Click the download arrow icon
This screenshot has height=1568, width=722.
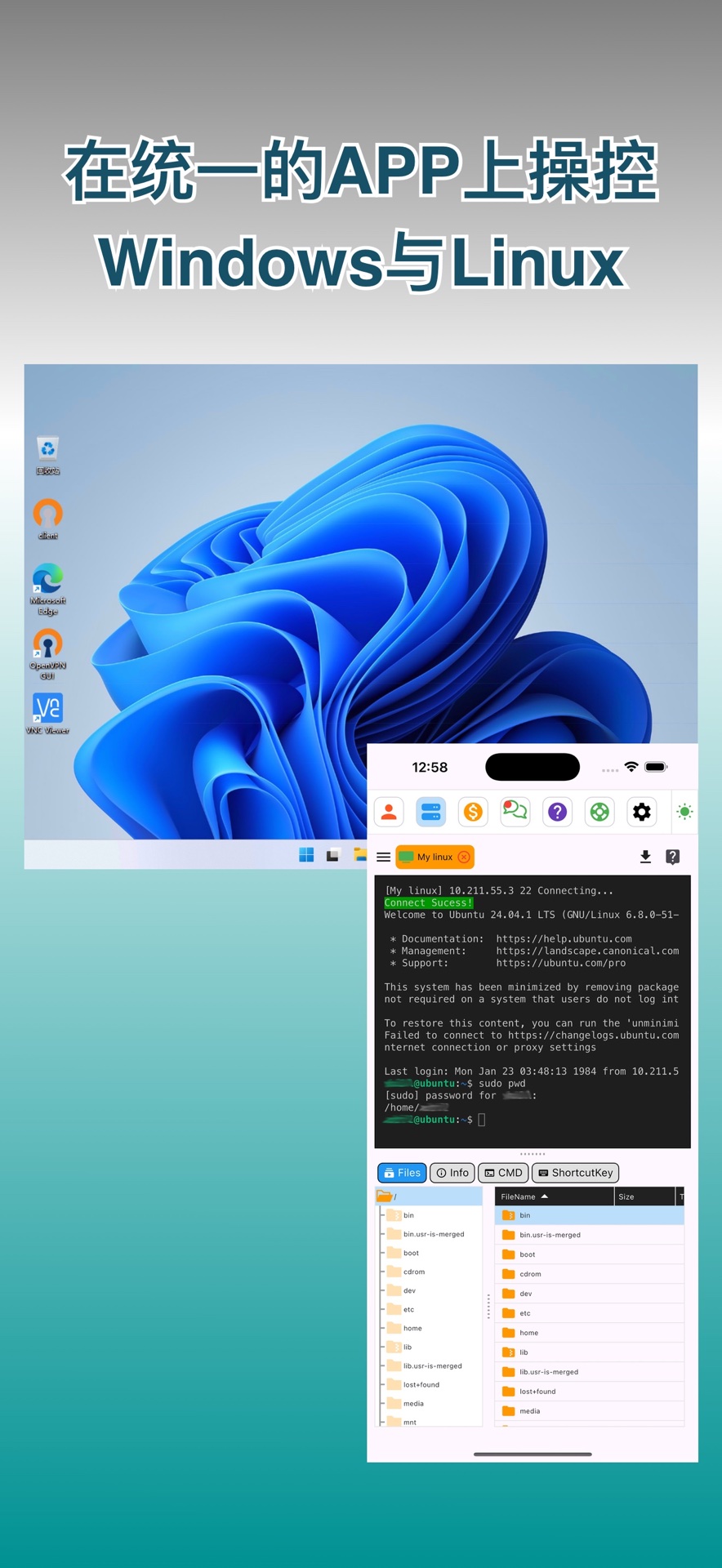click(645, 857)
